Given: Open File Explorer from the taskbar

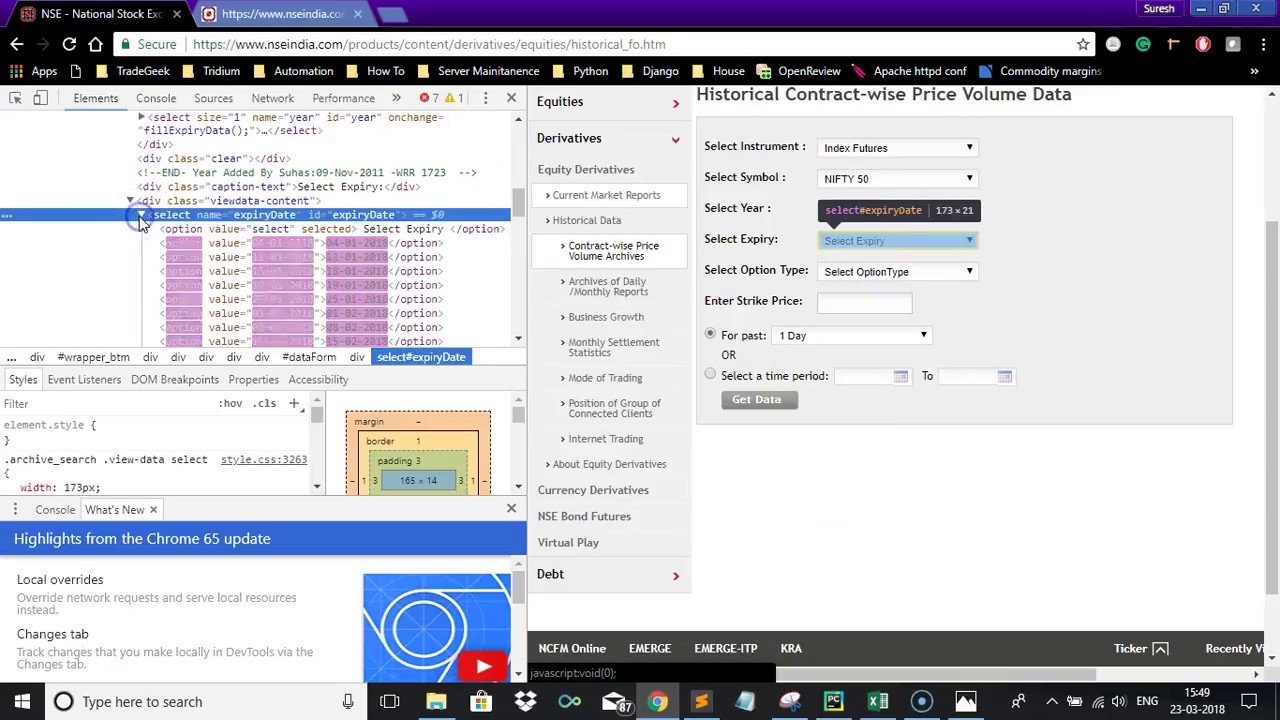Looking at the screenshot, I should tap(436, 702).
